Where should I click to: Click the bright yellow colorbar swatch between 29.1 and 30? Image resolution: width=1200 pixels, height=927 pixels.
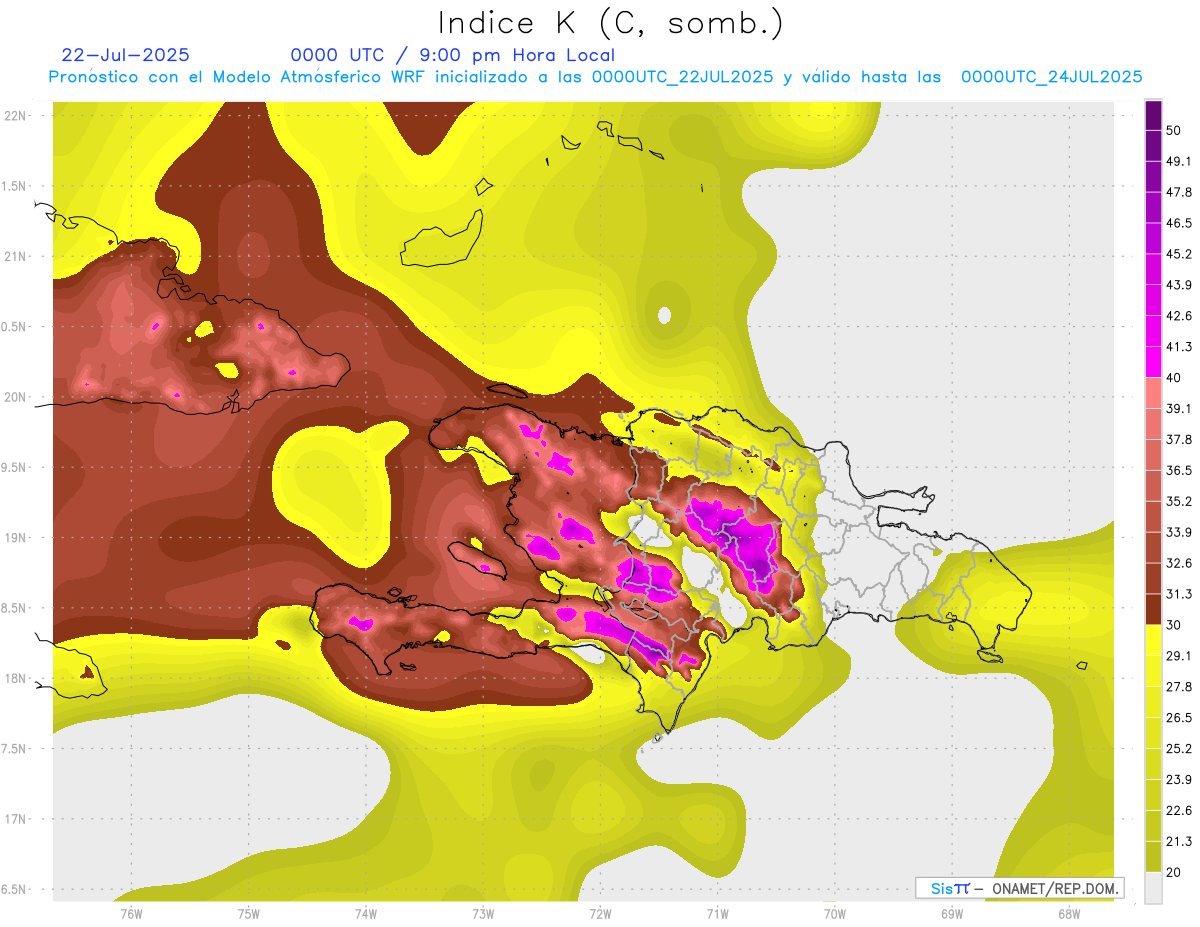1153,641
